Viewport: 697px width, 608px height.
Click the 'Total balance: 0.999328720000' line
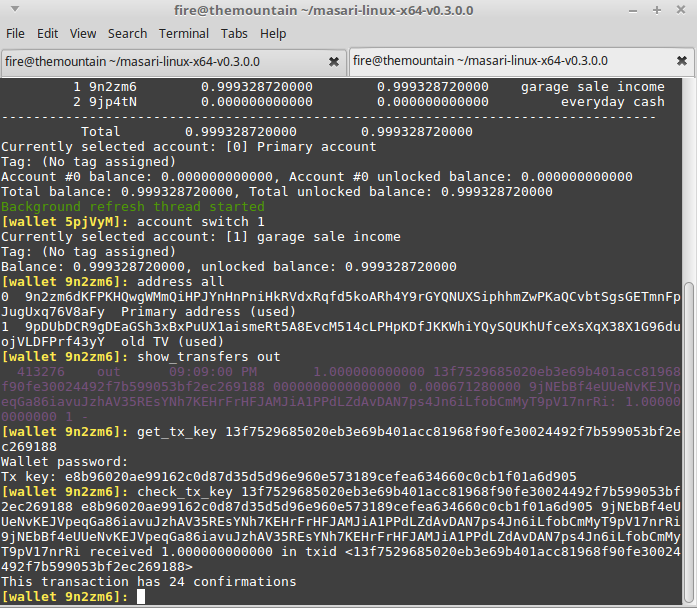pyautogui.click(x=276, y=192)
